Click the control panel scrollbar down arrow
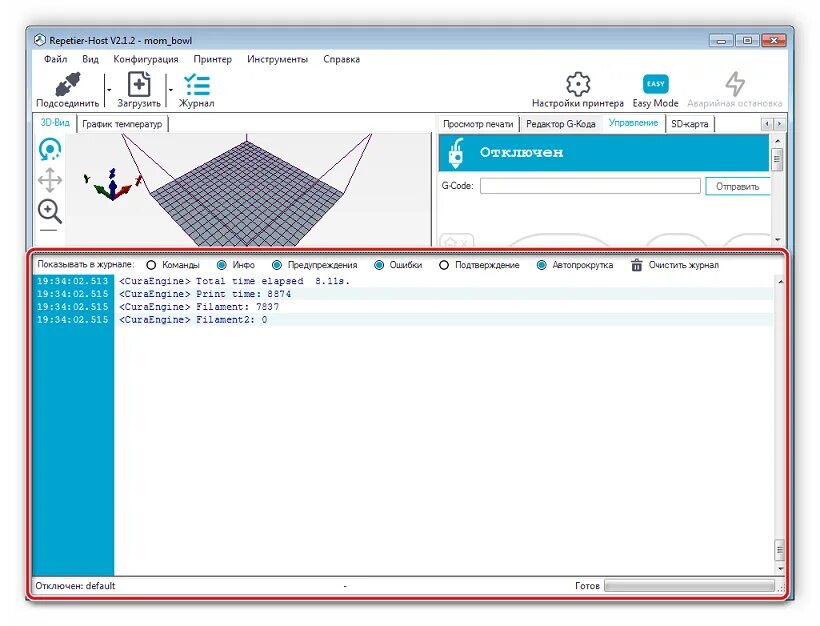This screenshot has height=626, width=820. [777, 240]
